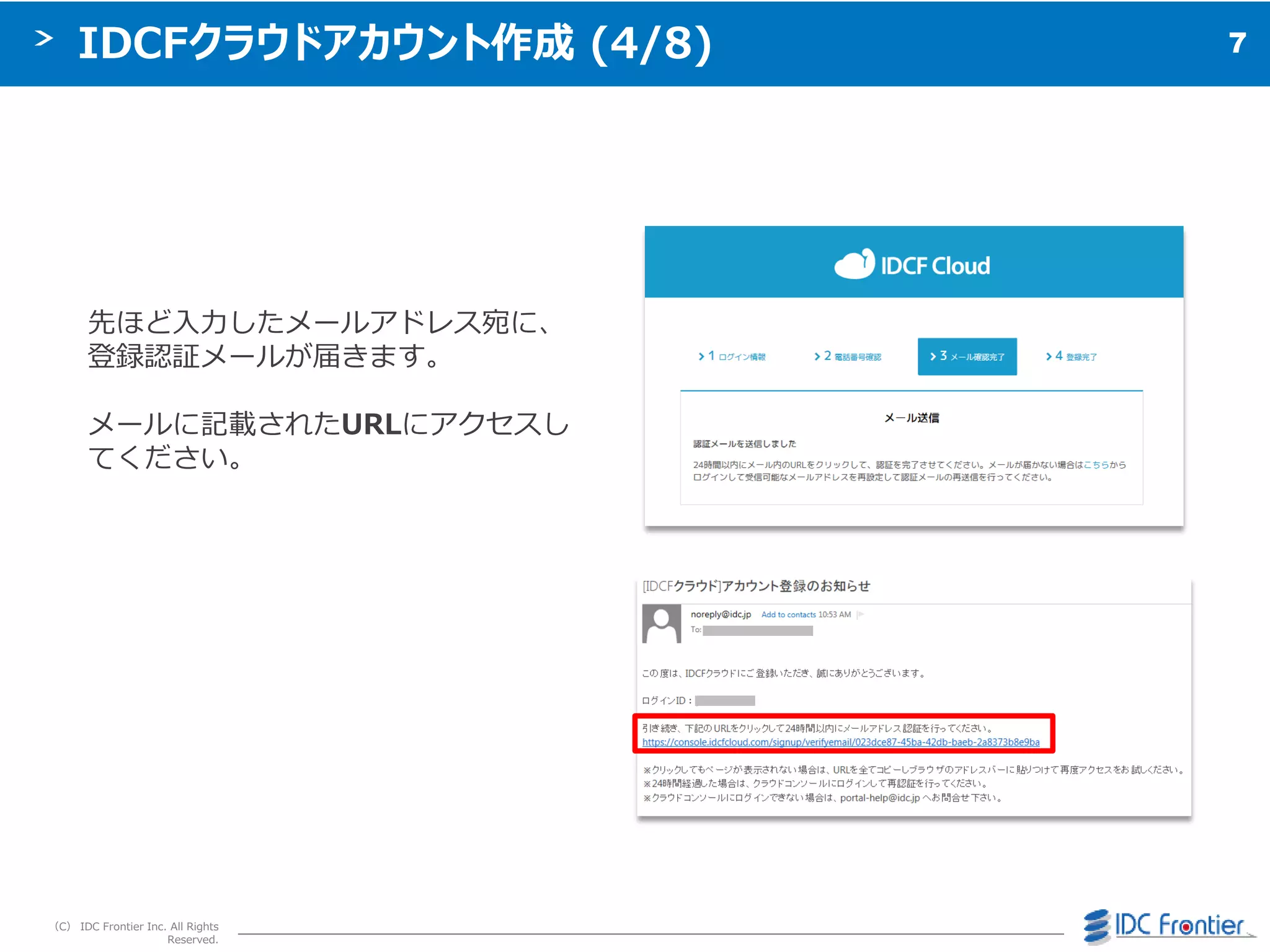Click the sender avatar icon

coord(662,624)
